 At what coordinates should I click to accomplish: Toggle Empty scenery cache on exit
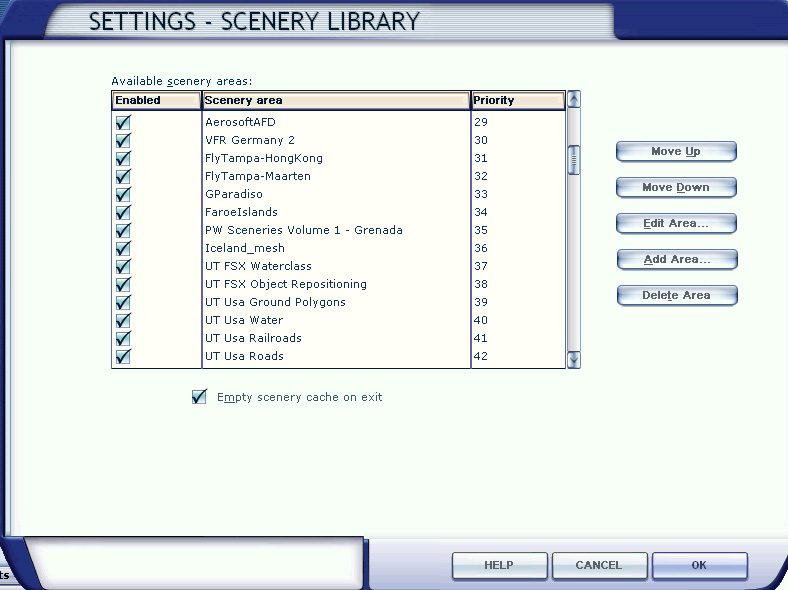point(199,397)
